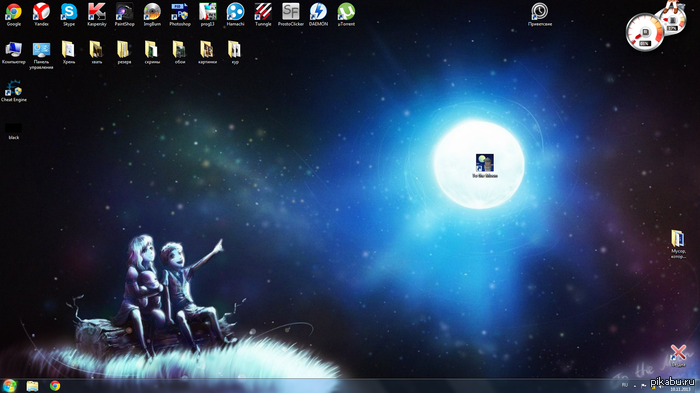Open the Google Chrome desktop shortcut
Image resolution: width=700 pixels, height=393 pixels.
click(13, 14)
